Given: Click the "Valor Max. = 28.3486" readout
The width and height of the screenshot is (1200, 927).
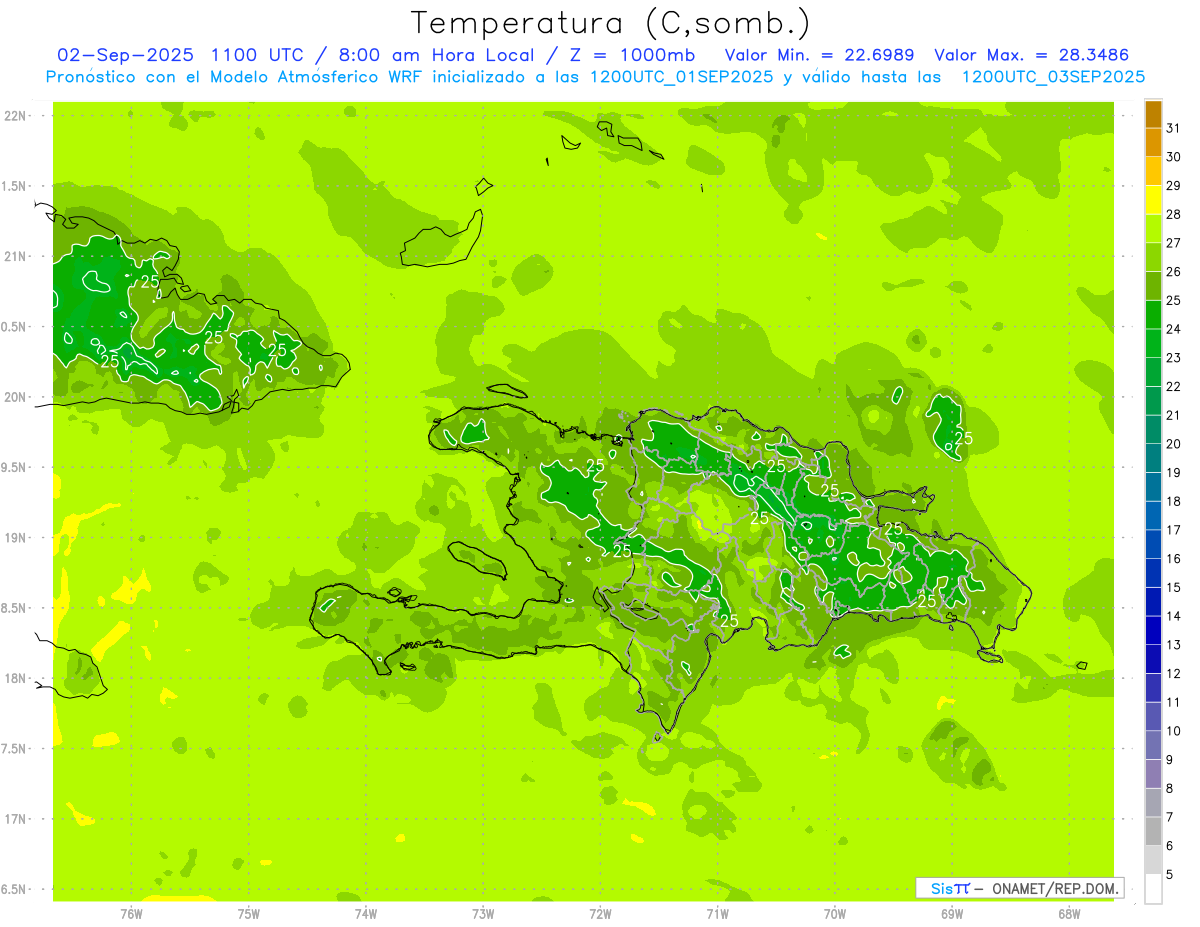Looking at the screenshot, I should [x=1032, y=55].
